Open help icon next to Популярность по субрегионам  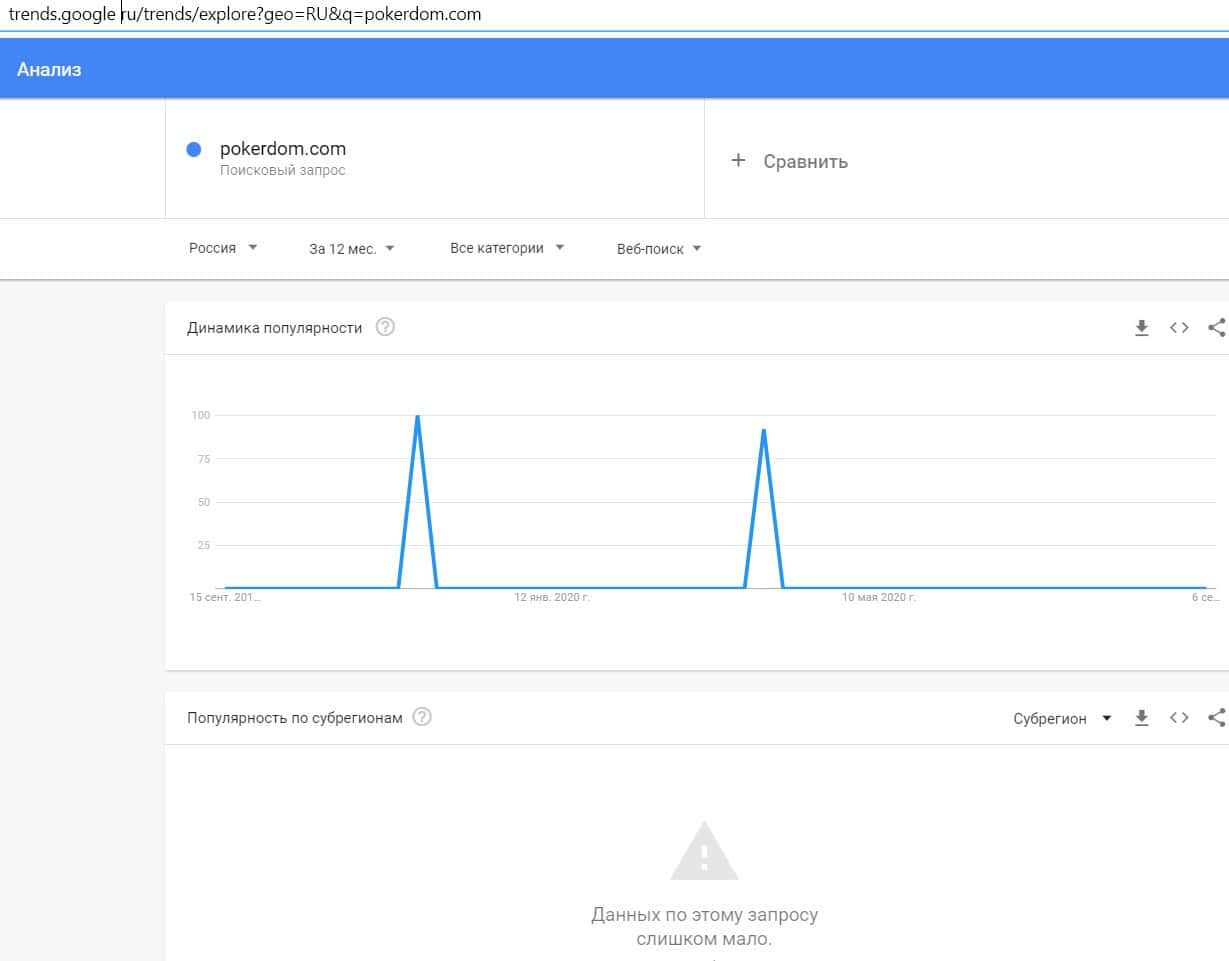pyautogui.click(x=422, y=717)
